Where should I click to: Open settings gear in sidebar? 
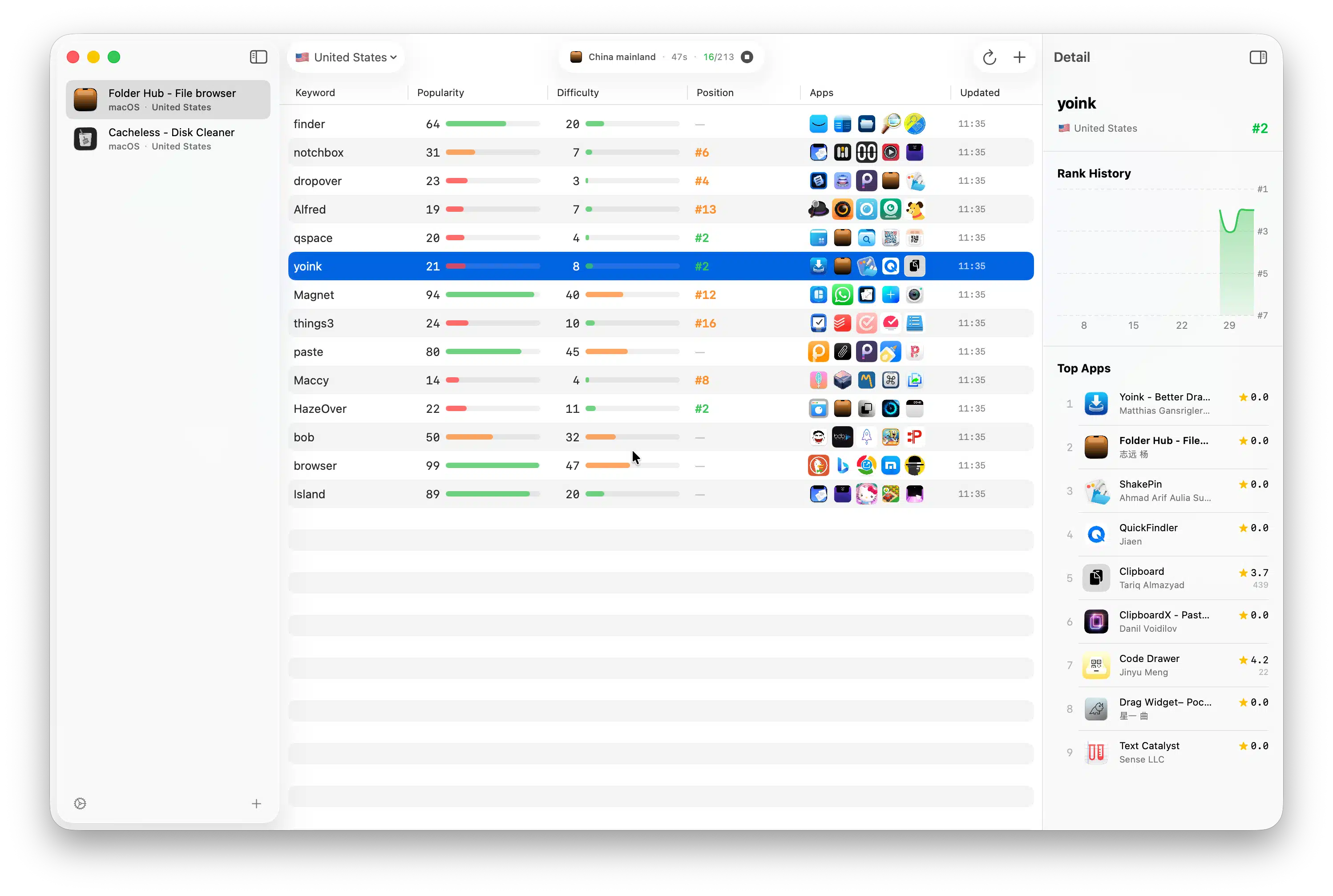[80, 803]
